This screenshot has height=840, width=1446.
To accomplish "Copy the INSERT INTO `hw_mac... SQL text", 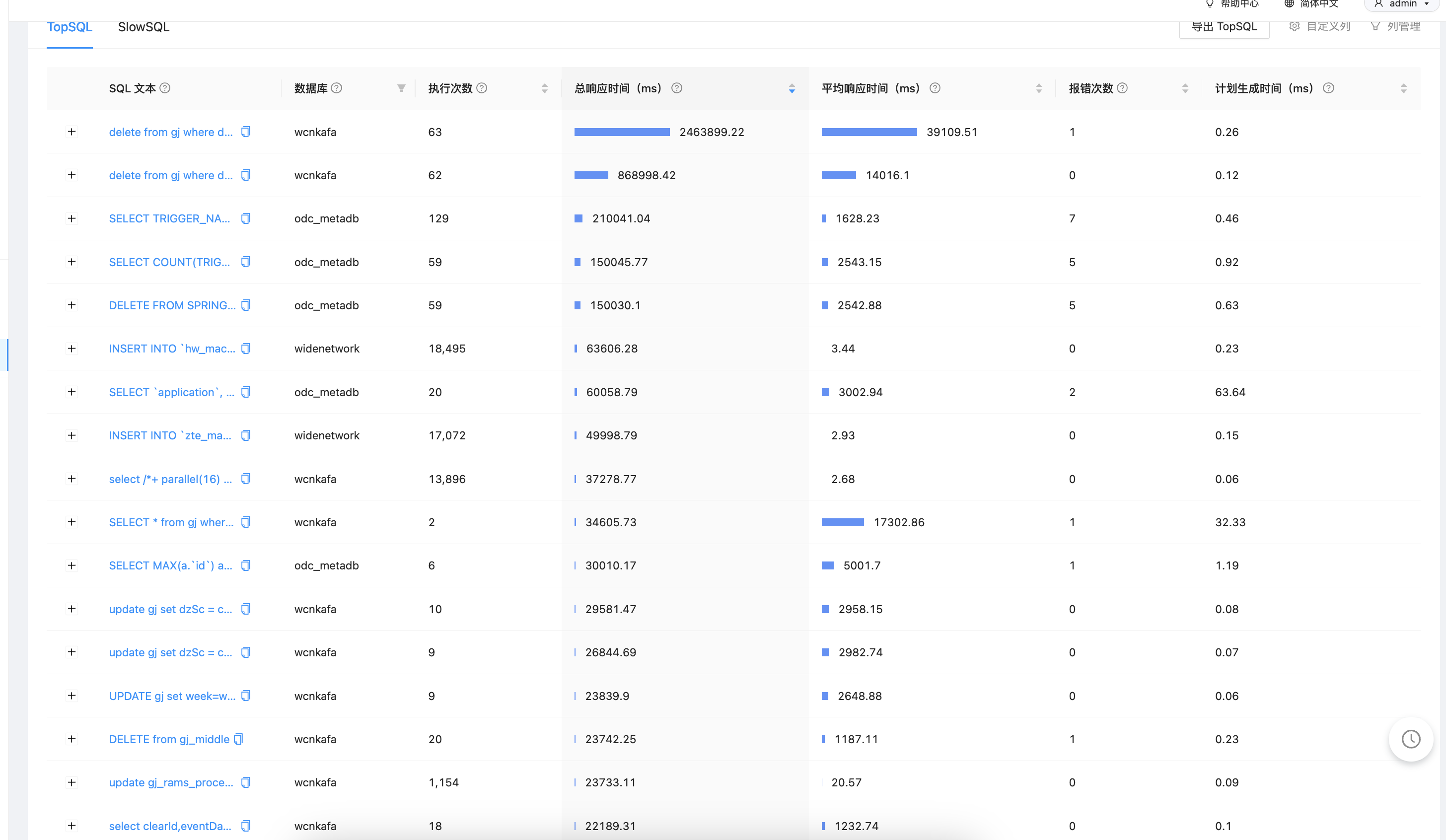I will click(246, 349).
